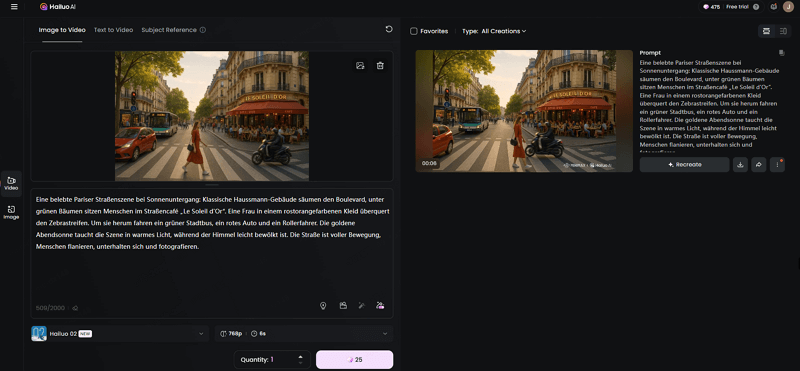Open the Type: All Creations dropdown
The height and width of the screenshot is (371, 800).
tap(494, 31)
